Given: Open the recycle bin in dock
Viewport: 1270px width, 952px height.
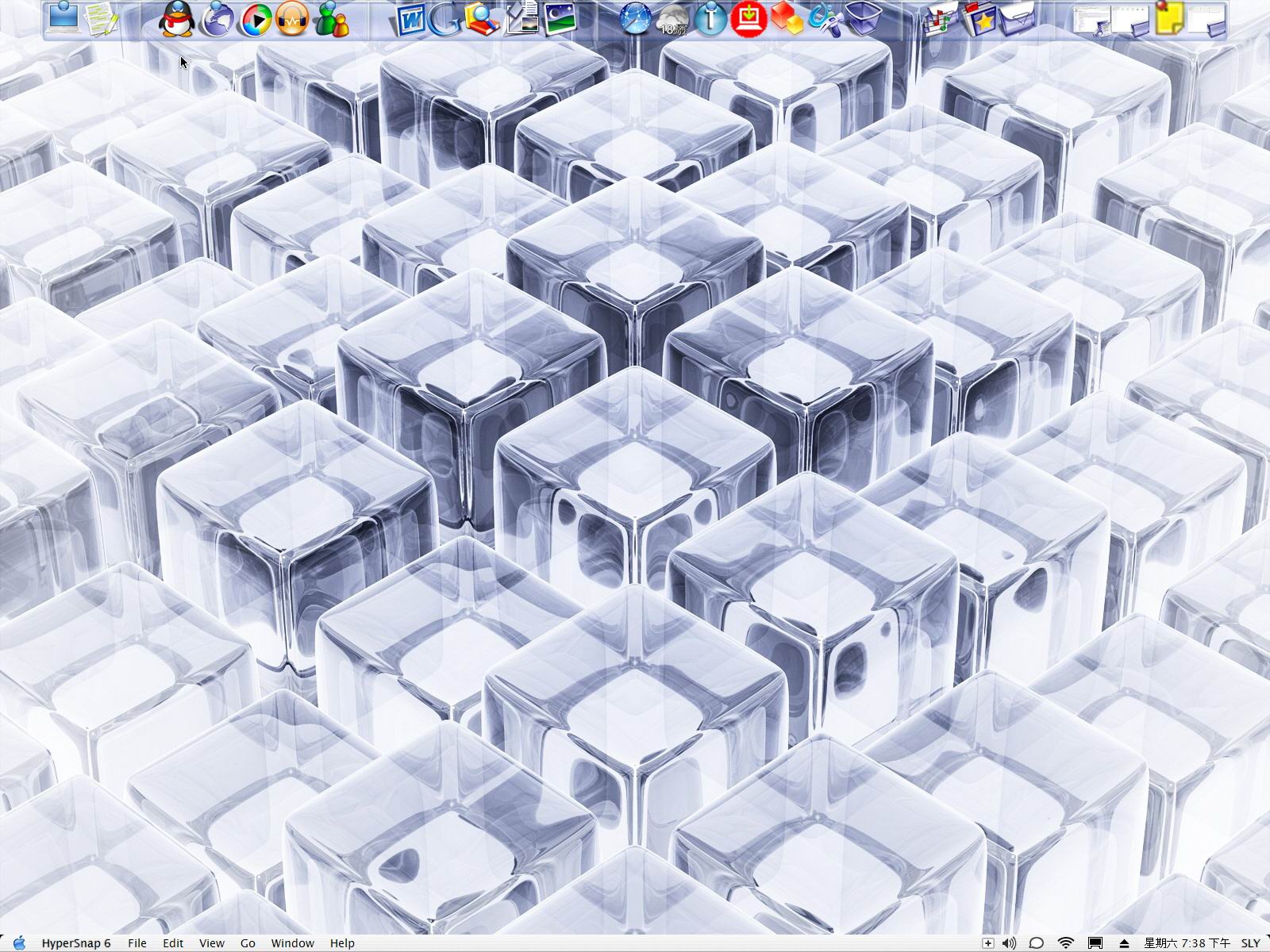Looking at the screenshot, I should coord(863,18).
